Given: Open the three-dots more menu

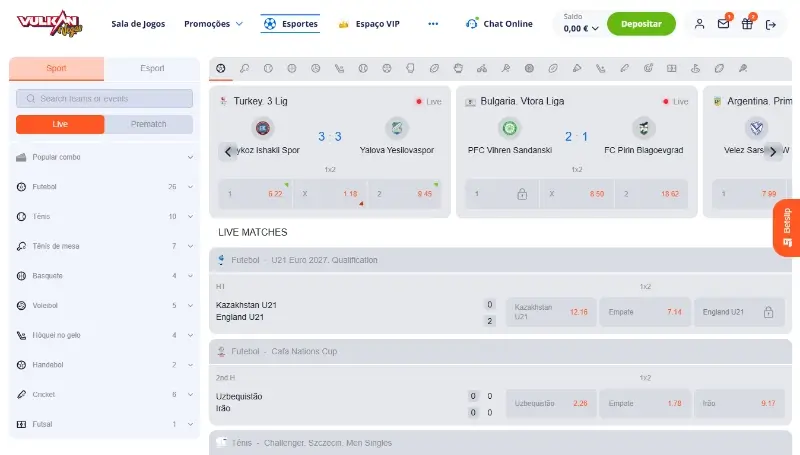Looking at the screenshot, I should tap(433, 23).
